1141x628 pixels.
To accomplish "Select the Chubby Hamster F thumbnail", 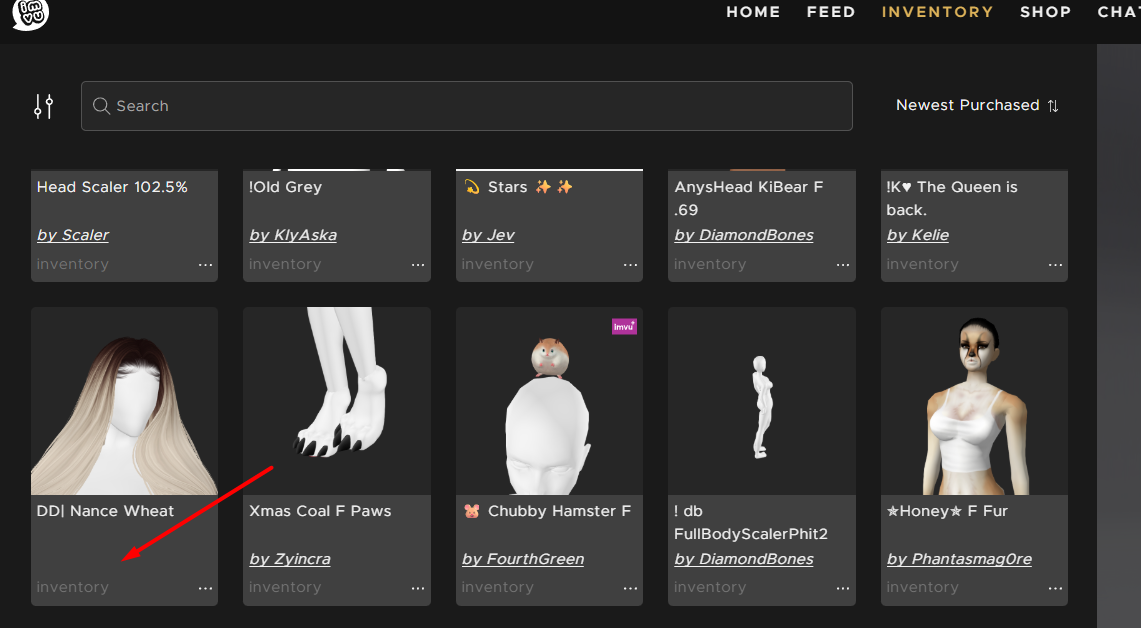I will point(549,401).
